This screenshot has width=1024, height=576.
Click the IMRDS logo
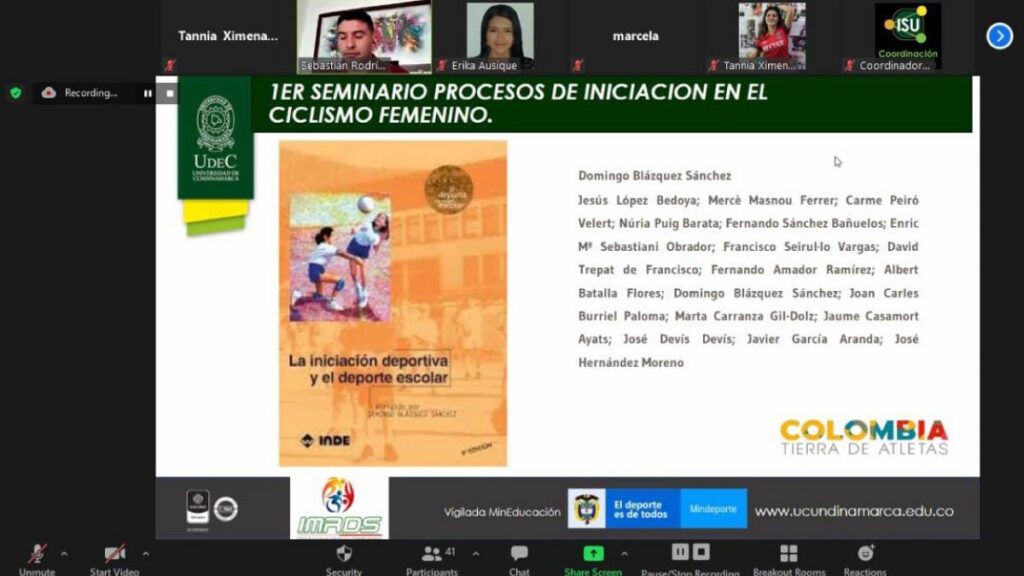coord(340,508)
